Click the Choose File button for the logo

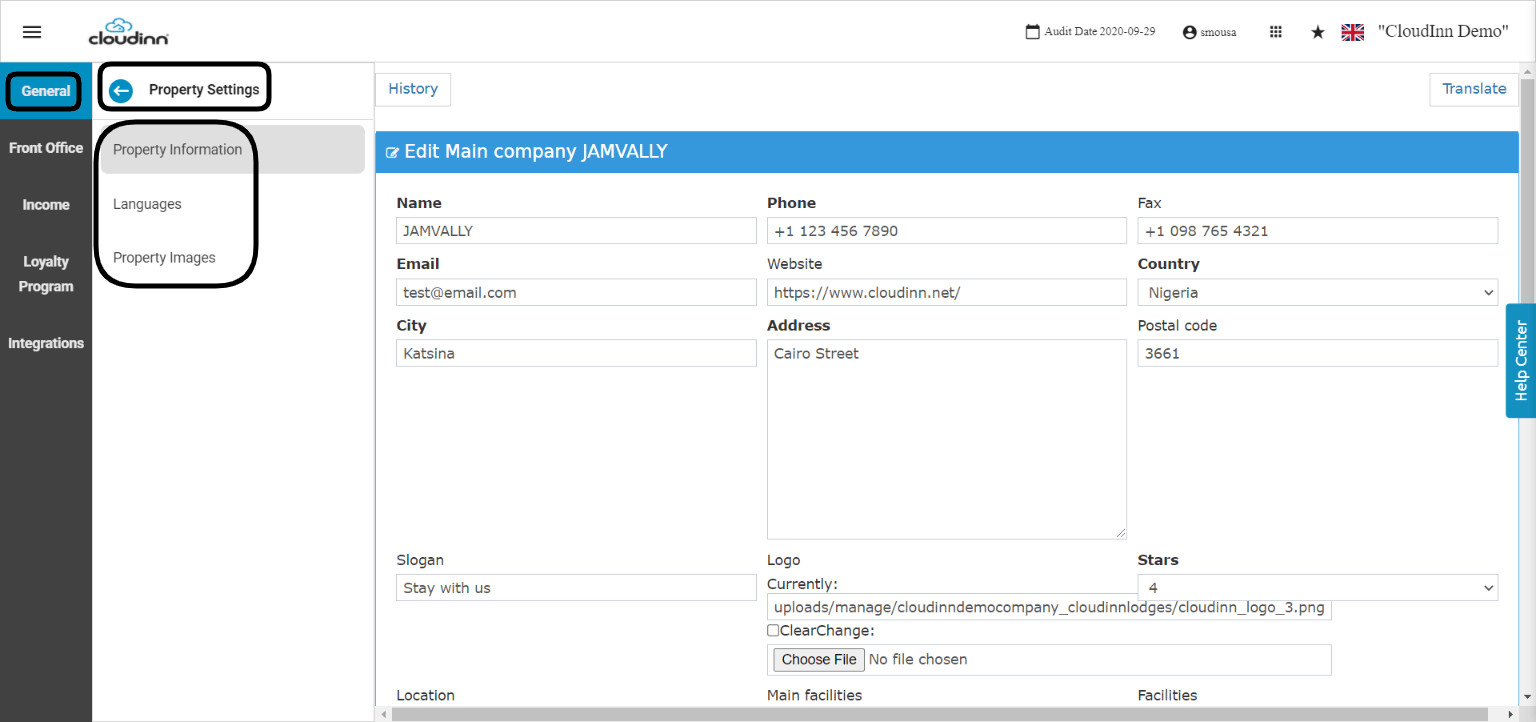[x=819, y=660]
